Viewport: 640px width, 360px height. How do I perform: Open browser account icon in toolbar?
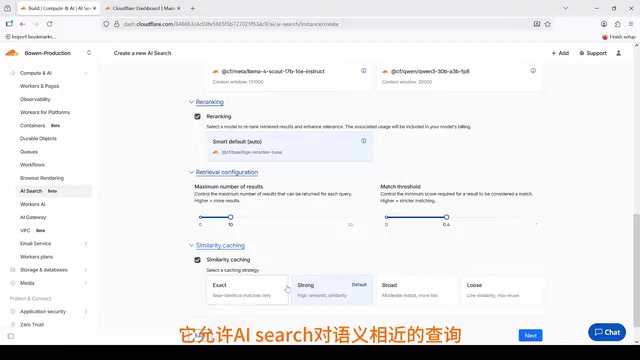(604, 24)
